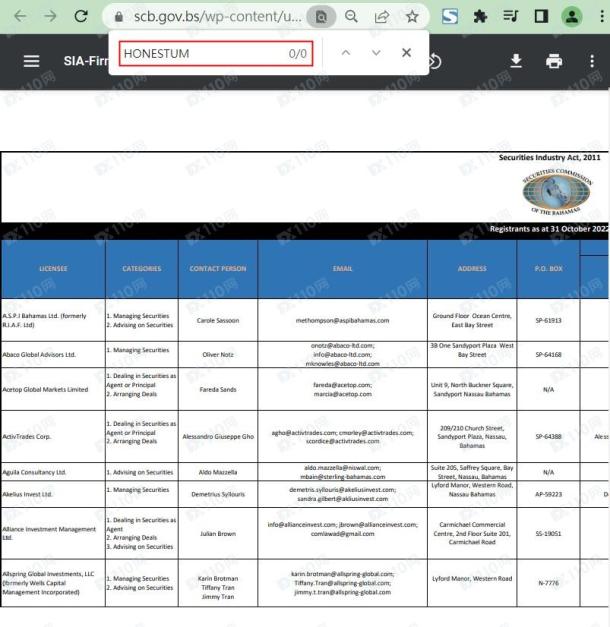Open the find-in-page search icon

321,17
